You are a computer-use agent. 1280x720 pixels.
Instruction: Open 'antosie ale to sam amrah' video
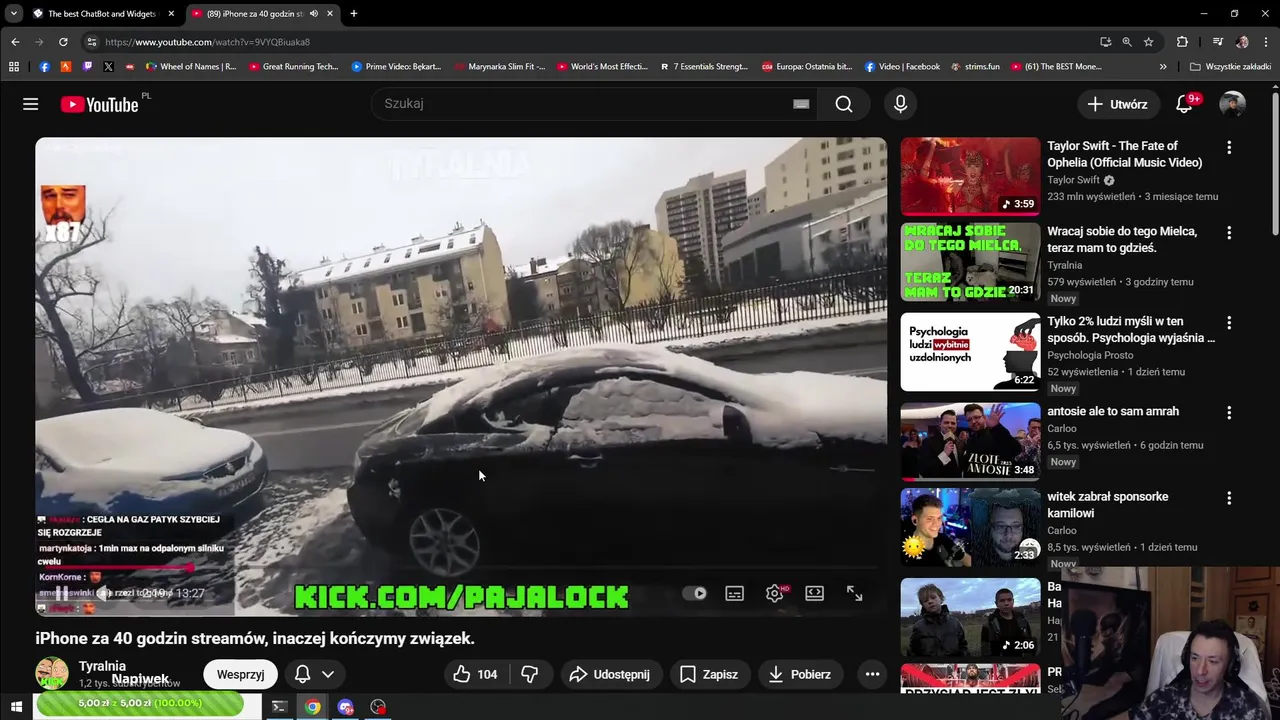[x=1113, y=411]
